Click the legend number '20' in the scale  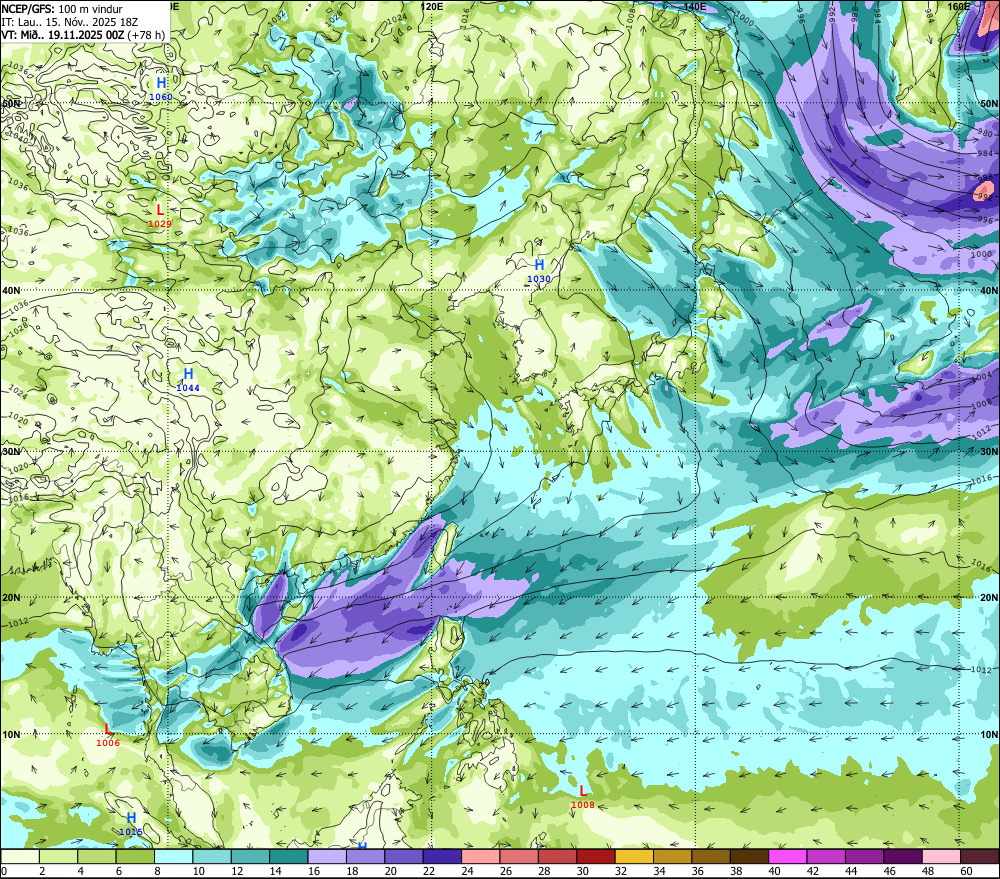coord(390,871)
